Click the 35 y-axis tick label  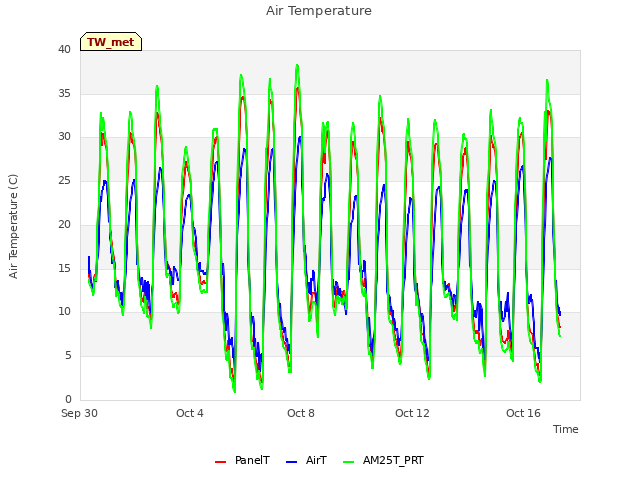pos(64,93)
